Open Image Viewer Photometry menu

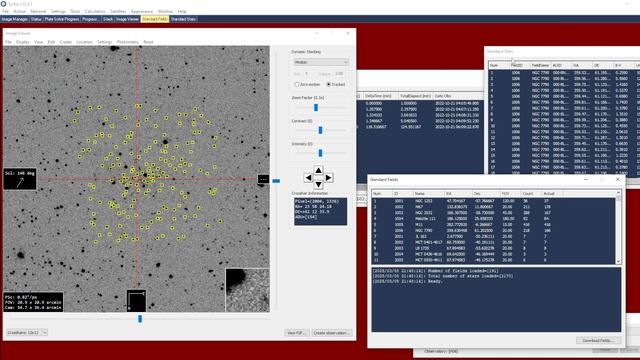coord(127,42)
